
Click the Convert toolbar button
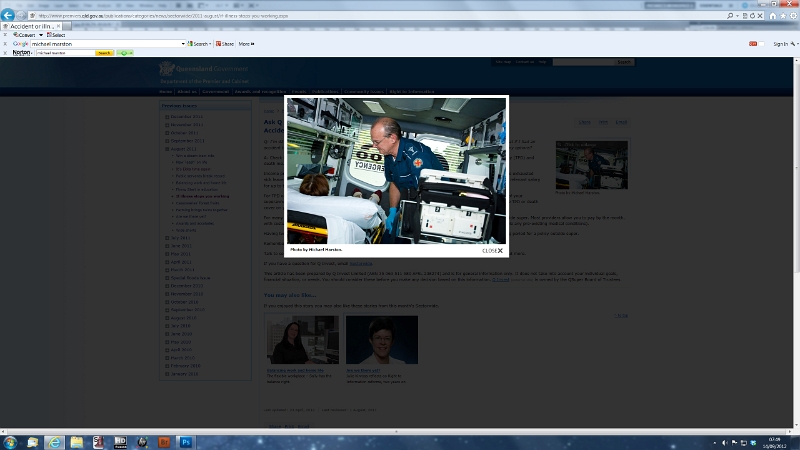[x=24, y=35]
